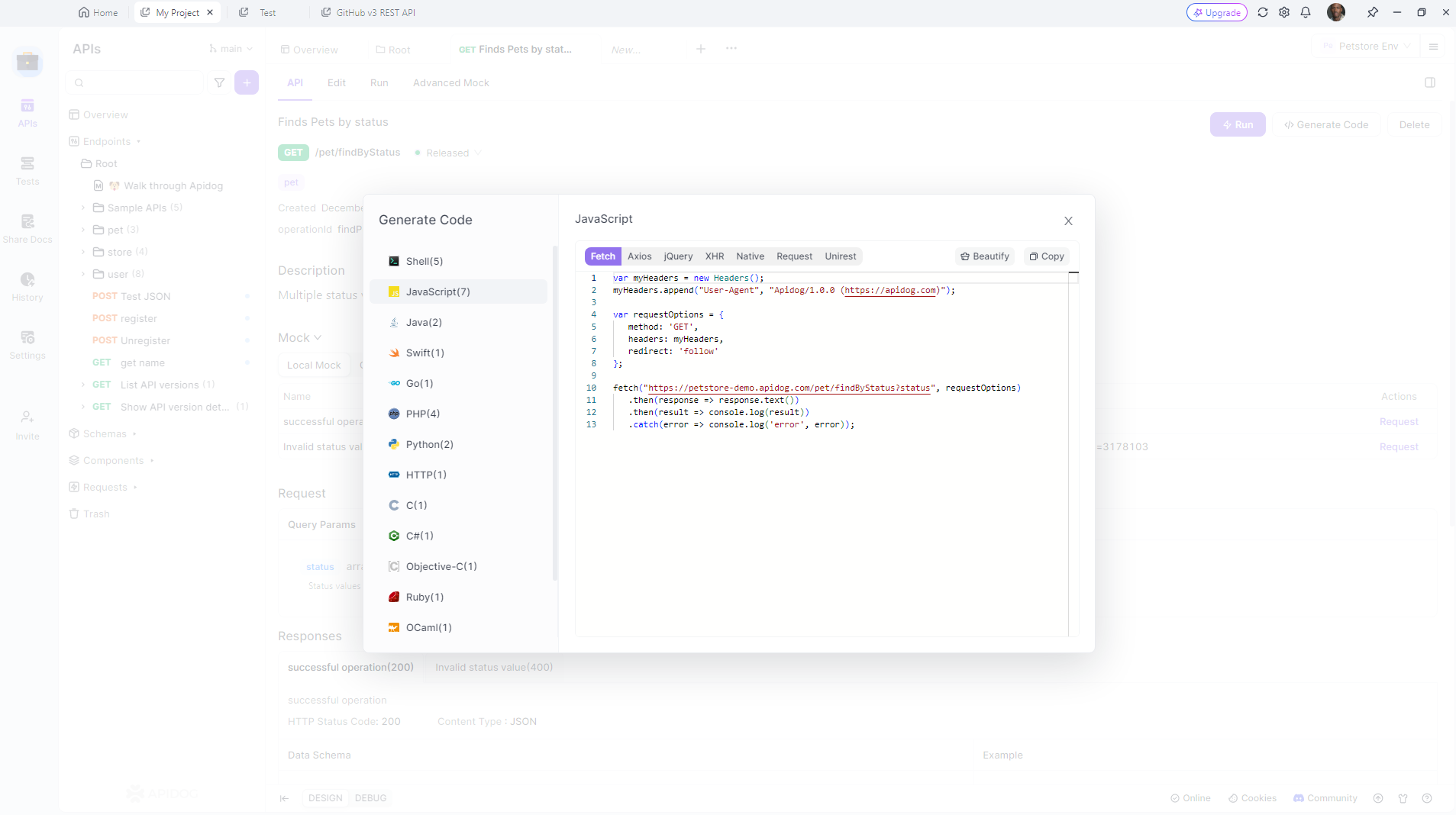Refresh using the sync icon in title bar
The width and height of the screenshot is (1456, 815).
tap(1263, 12)
